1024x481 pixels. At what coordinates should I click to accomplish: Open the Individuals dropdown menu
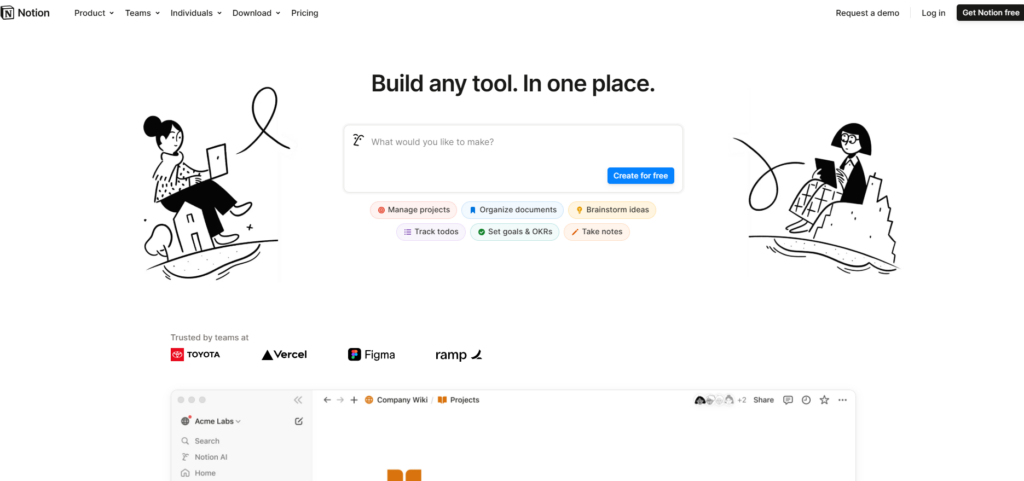point(196,13)
